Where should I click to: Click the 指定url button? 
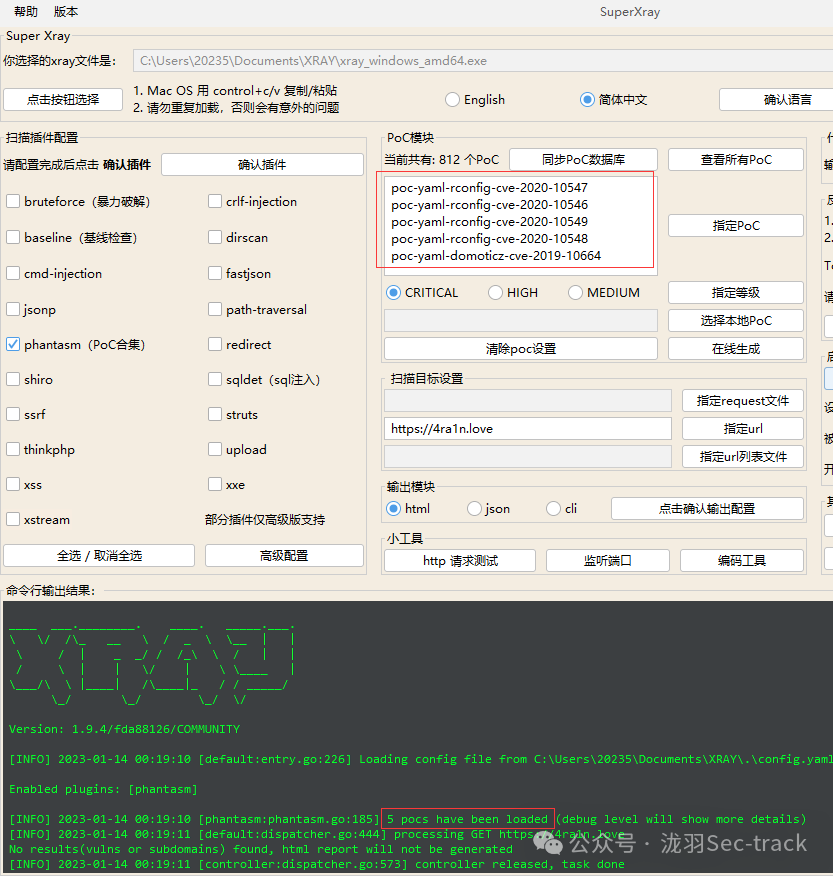tap(742, 429)
